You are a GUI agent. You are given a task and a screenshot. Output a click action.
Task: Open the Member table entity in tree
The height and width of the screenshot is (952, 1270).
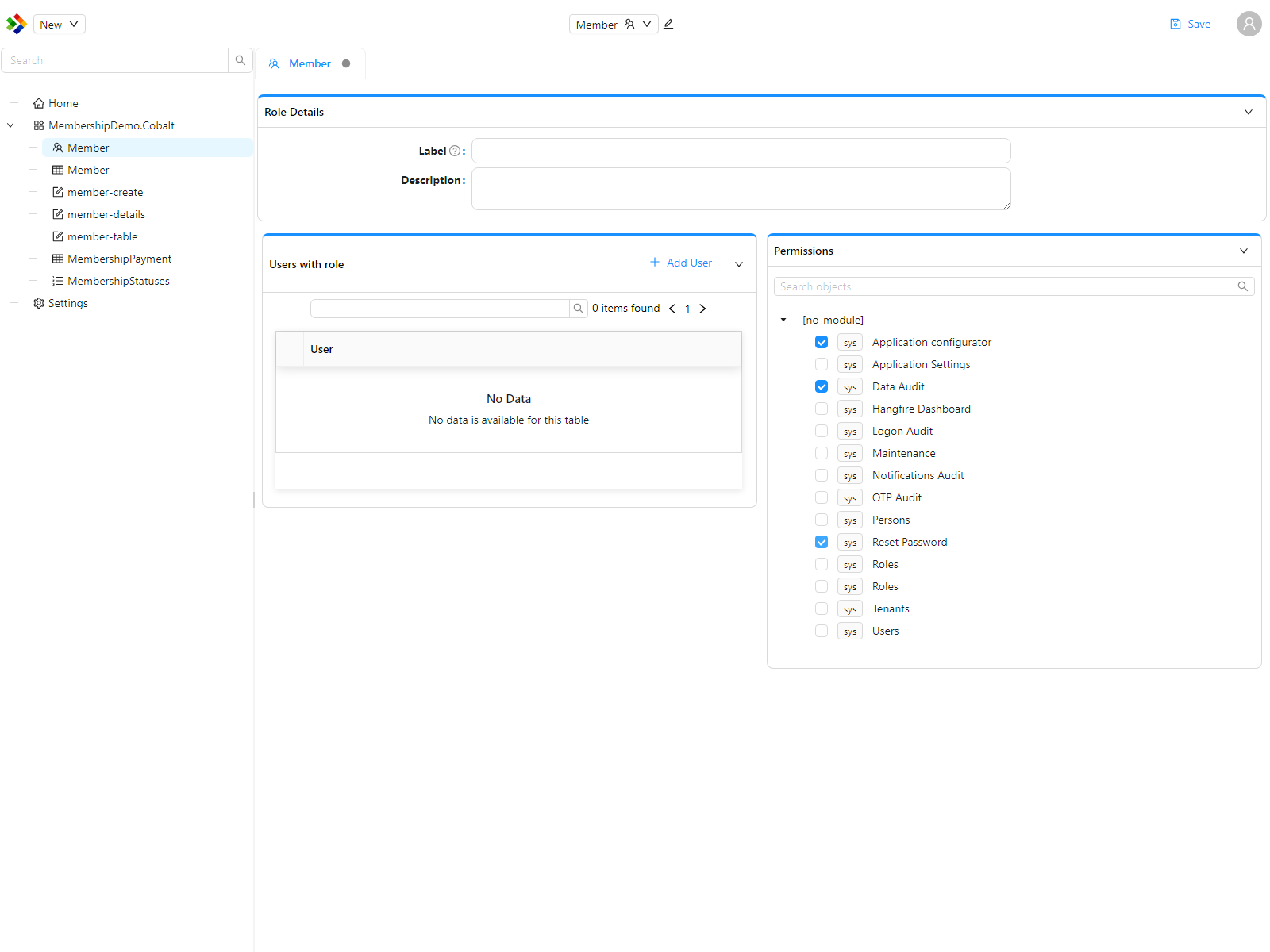tap(81, 170)
